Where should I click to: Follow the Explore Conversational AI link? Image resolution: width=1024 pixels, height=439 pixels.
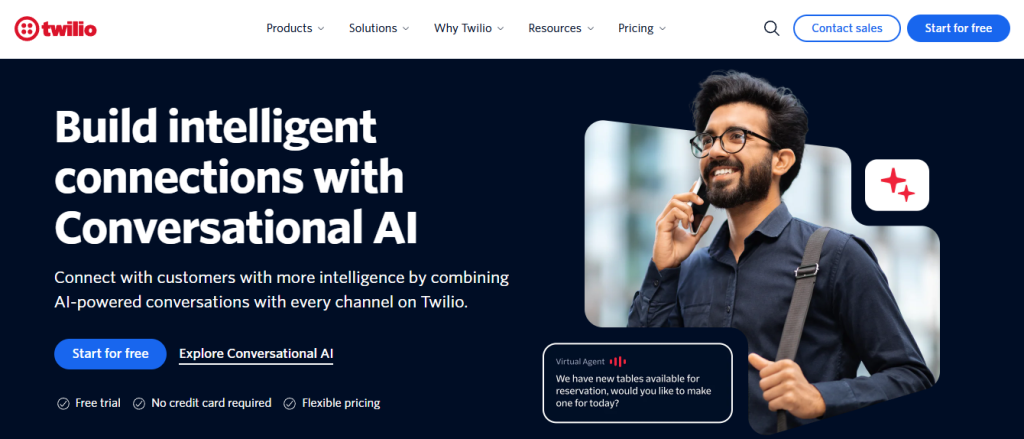click(256, 354)
